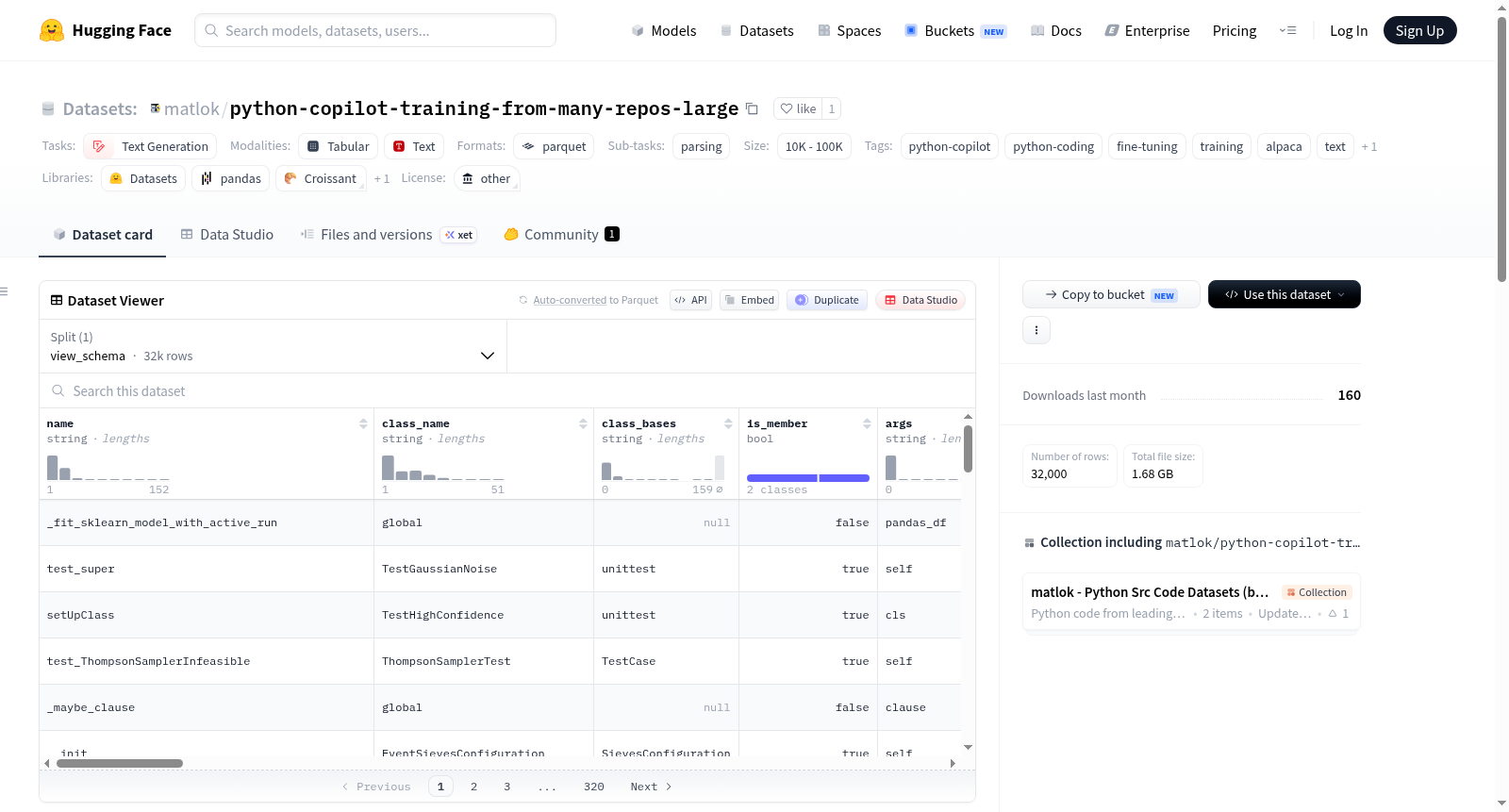
Task: Open the Docs nav item
Action: click(1056, 30)
